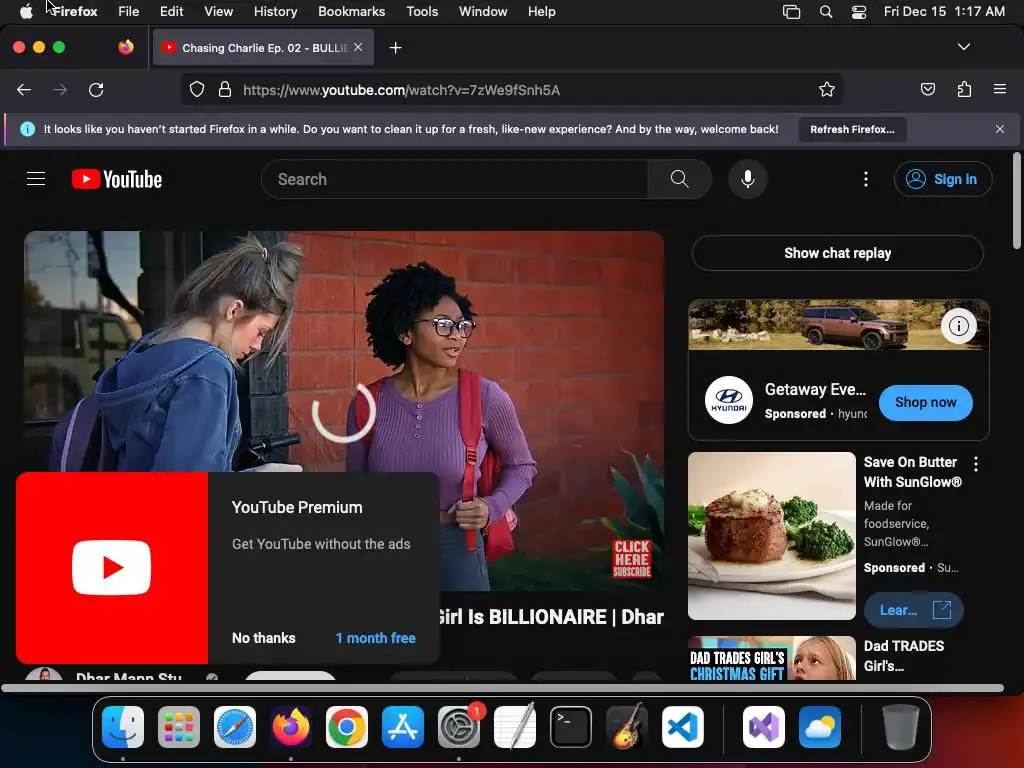The height and width of the screenshot is (768, 1024).
Task: Open Hyundai ad info icon
Action: click(x=959, y=325)
